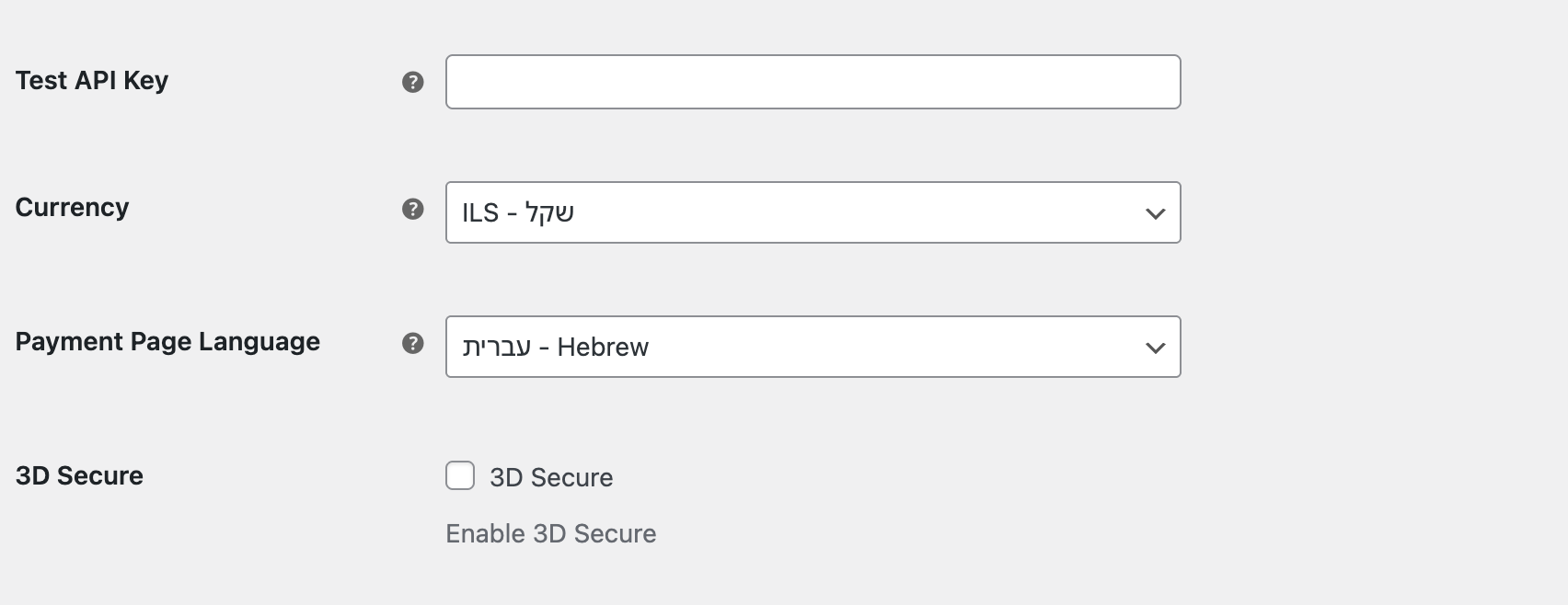
Task: Enable the 3D Secure checkbox
Action: tap(460, 476)
